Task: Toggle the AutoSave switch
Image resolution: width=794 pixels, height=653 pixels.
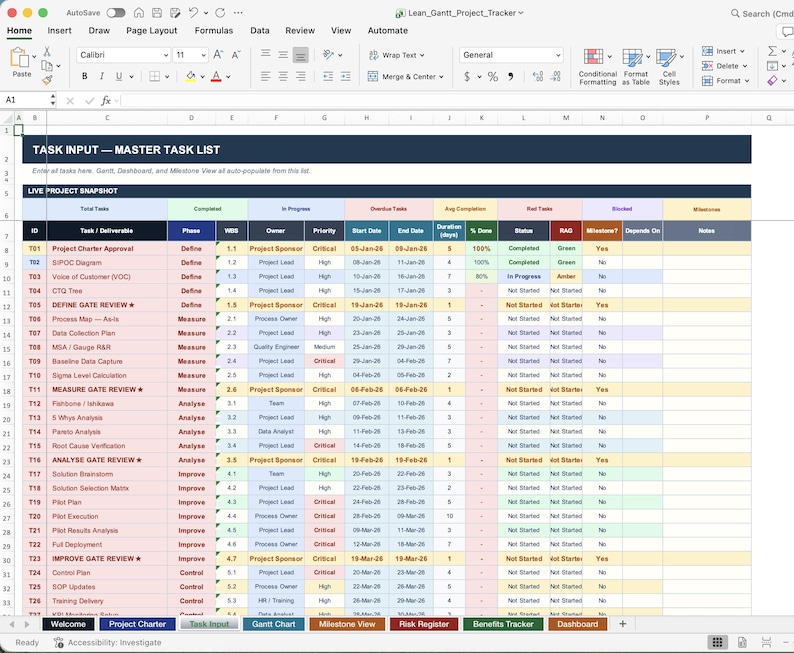Action: coord(115,13)
